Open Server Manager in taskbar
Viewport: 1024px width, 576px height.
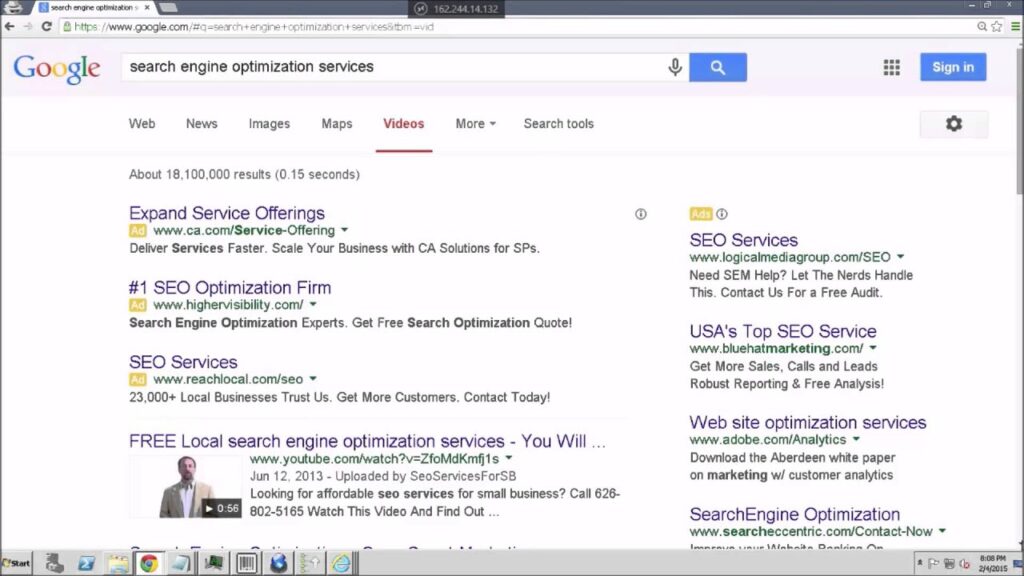click(54, 563)
